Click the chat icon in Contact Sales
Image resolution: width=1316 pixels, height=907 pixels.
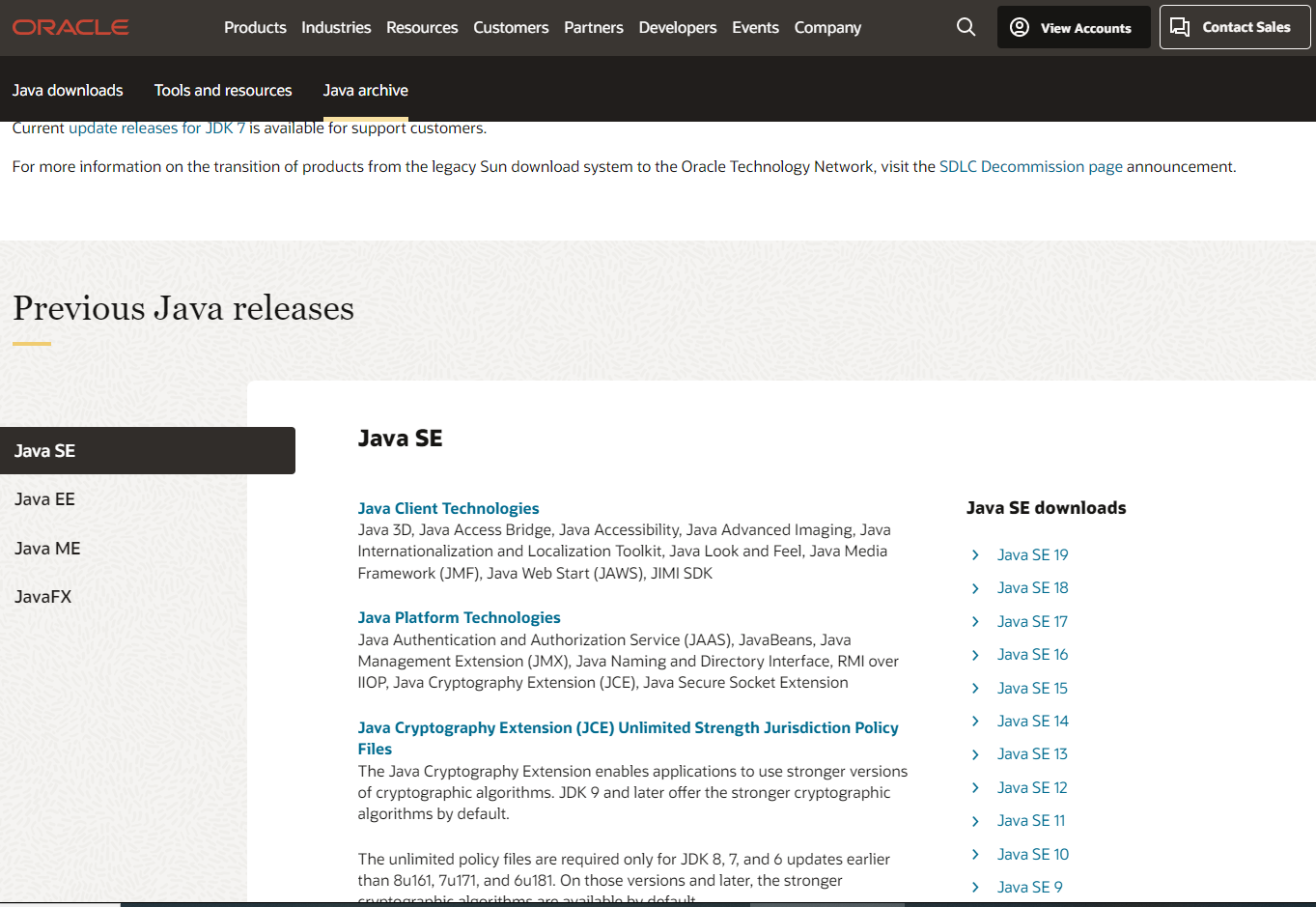1180,27
